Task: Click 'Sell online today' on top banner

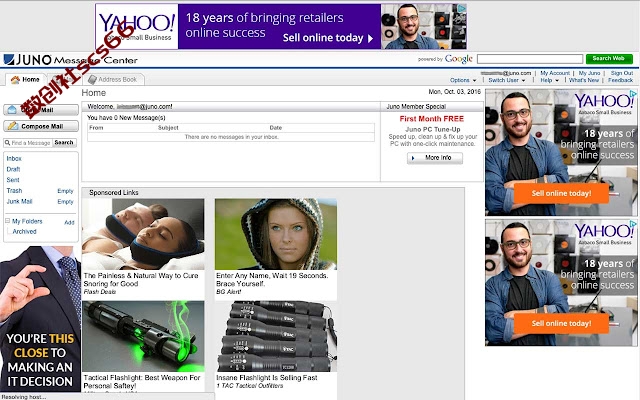Action: tap(327, 38)
